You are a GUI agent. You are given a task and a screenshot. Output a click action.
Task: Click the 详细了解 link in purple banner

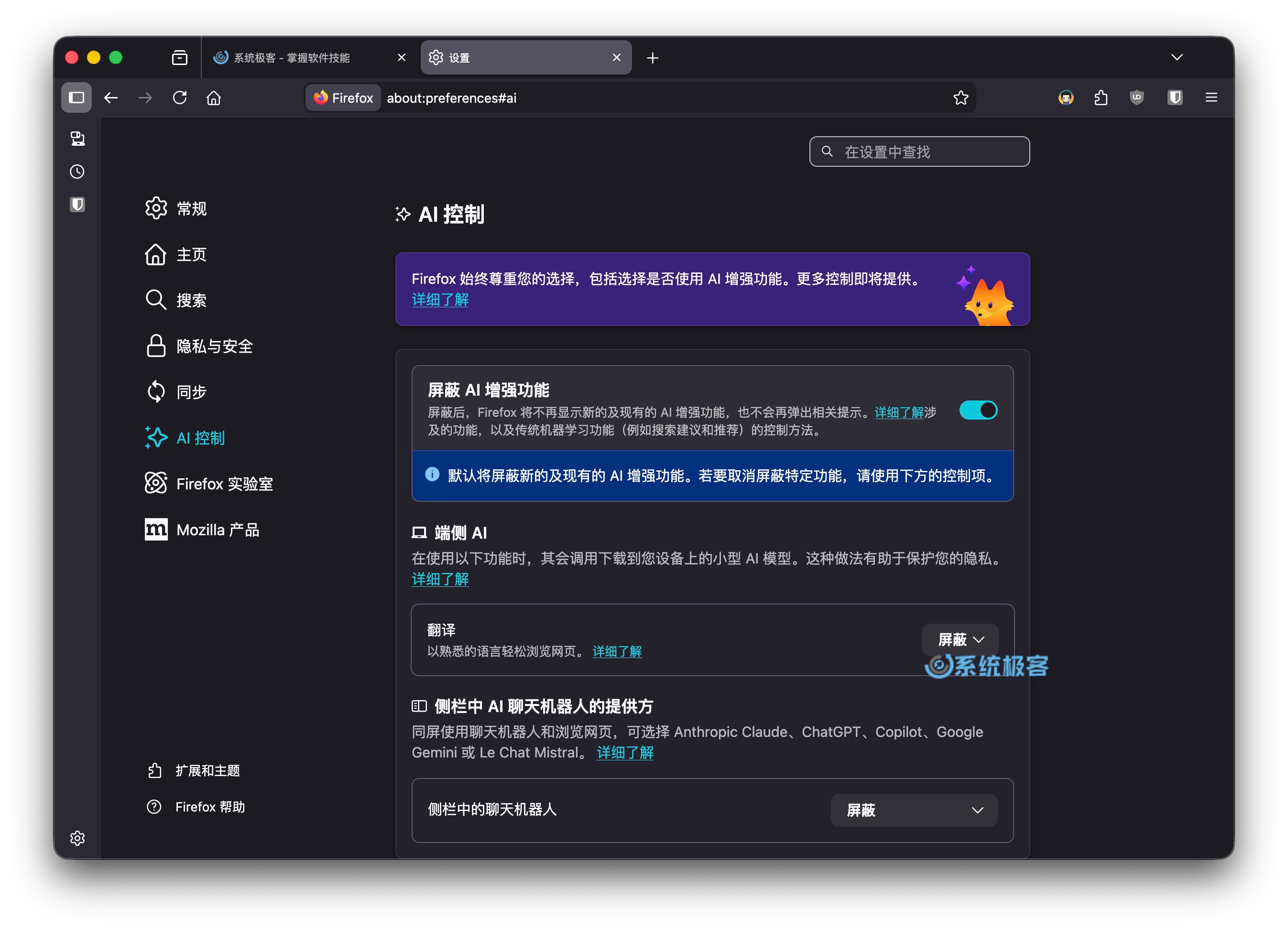[x=439, y=299]
